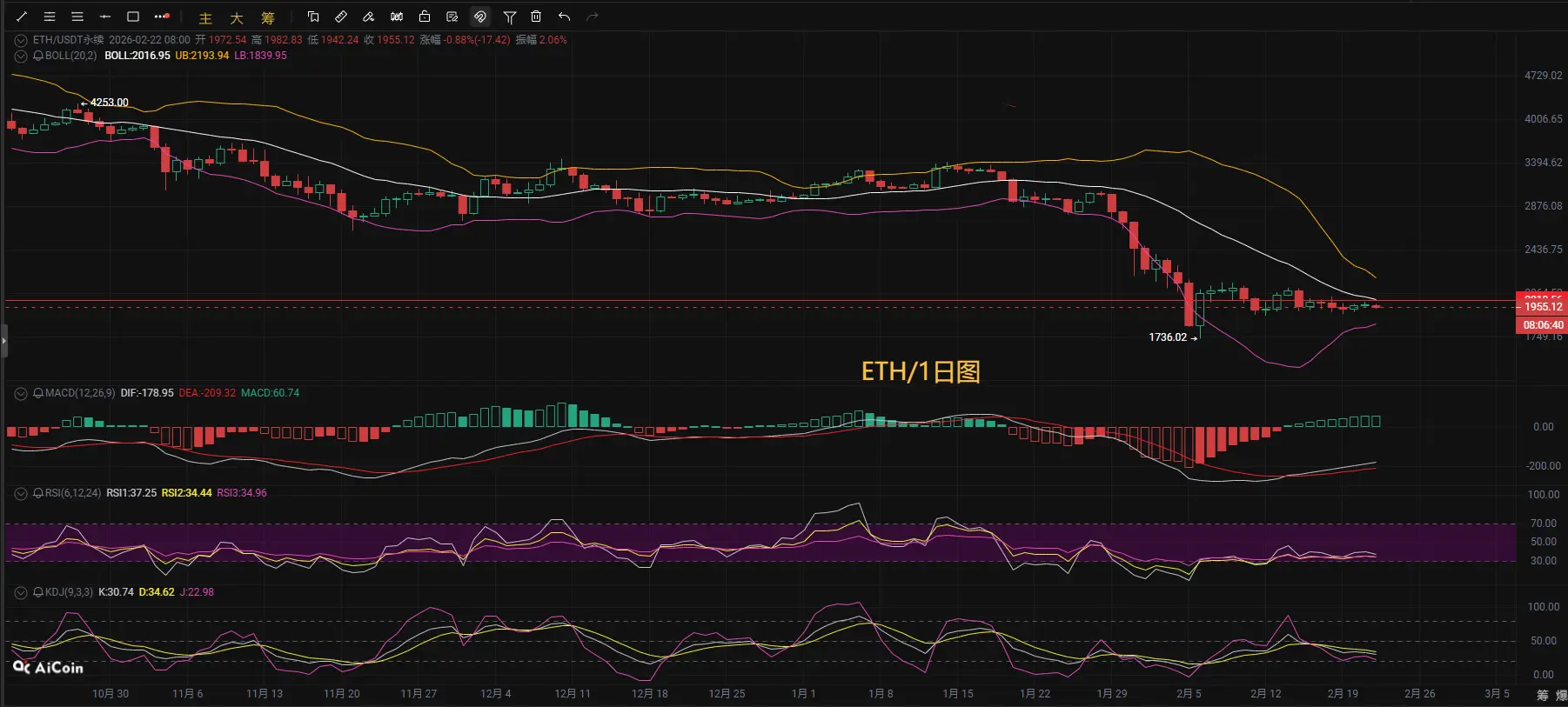This screenshot has height=707, width=1568.
Task: Click the 10月 30 date label
Action: click(x=111, y=694)
